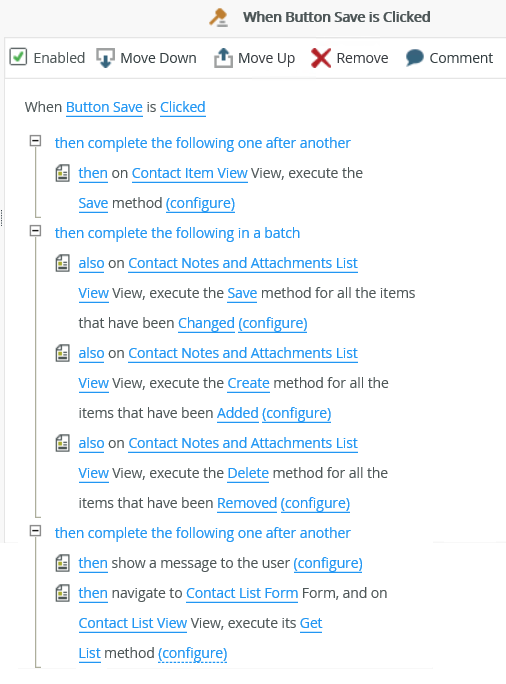Open configure link for show a message
506x684 pixels.
(328, 564)
